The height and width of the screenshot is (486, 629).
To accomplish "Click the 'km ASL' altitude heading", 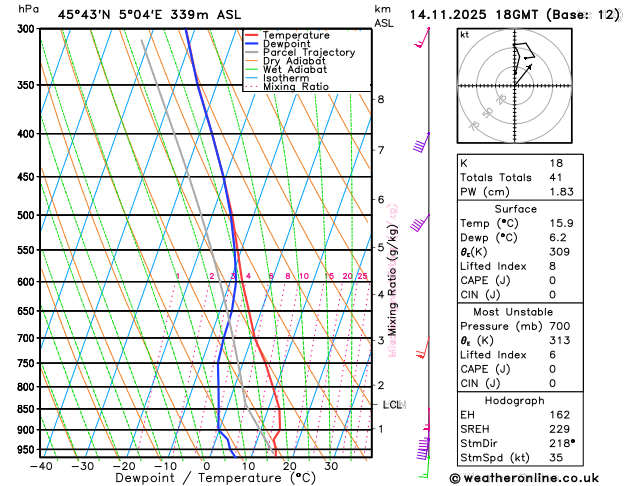I will point(384,16).
